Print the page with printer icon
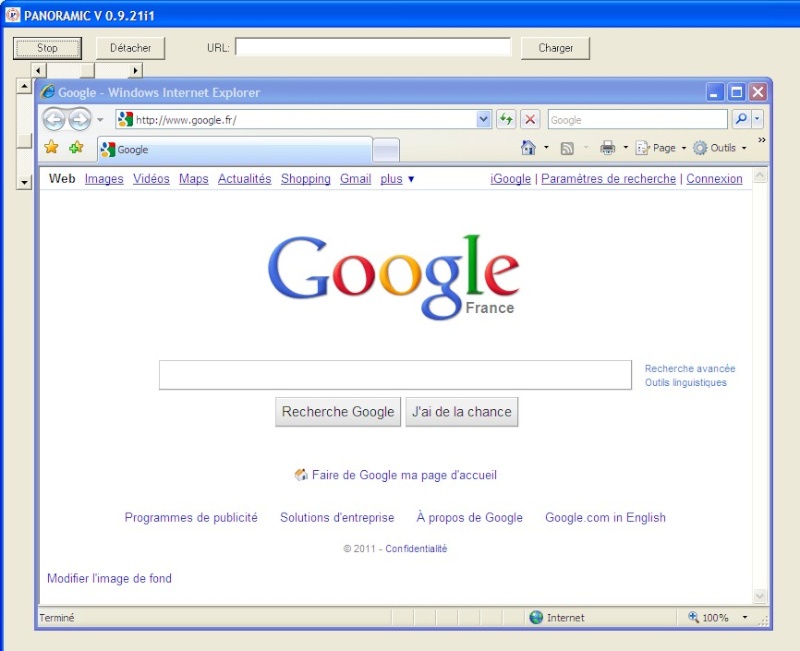Screen dimensions: 800x651 [x=607, y=148]
